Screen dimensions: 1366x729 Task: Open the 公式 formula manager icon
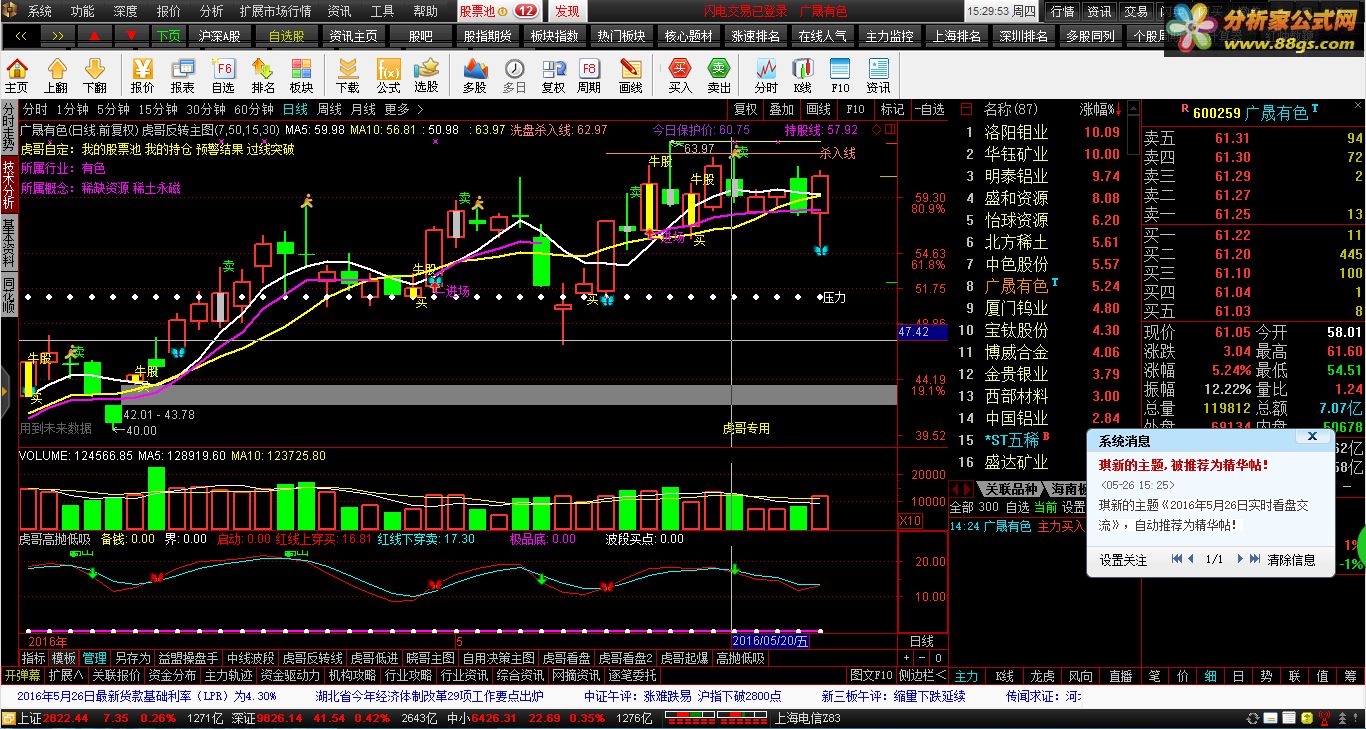click(x=388, y=76)
